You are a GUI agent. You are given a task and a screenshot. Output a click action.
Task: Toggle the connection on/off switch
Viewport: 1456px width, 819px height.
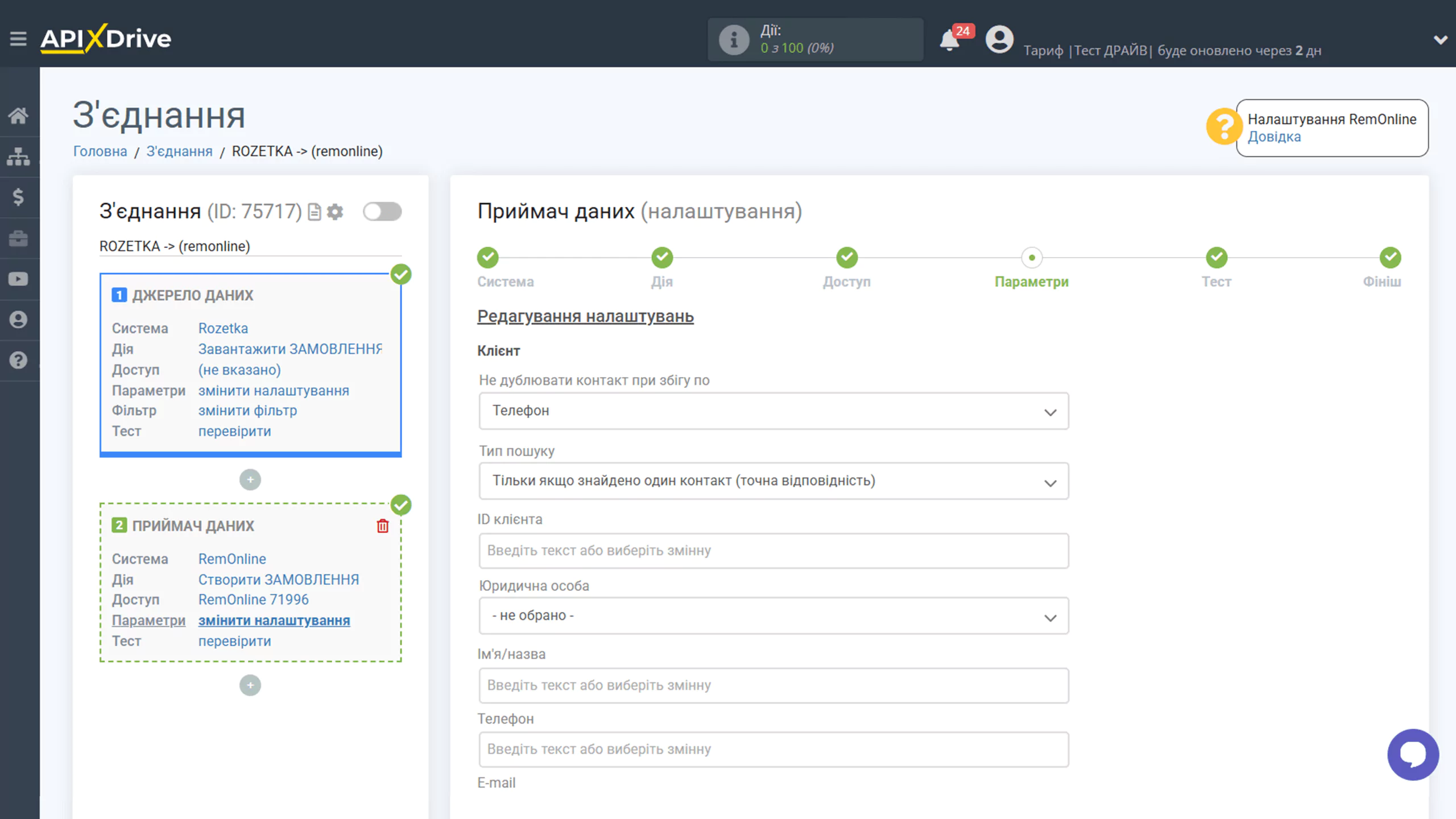point(382,212)
